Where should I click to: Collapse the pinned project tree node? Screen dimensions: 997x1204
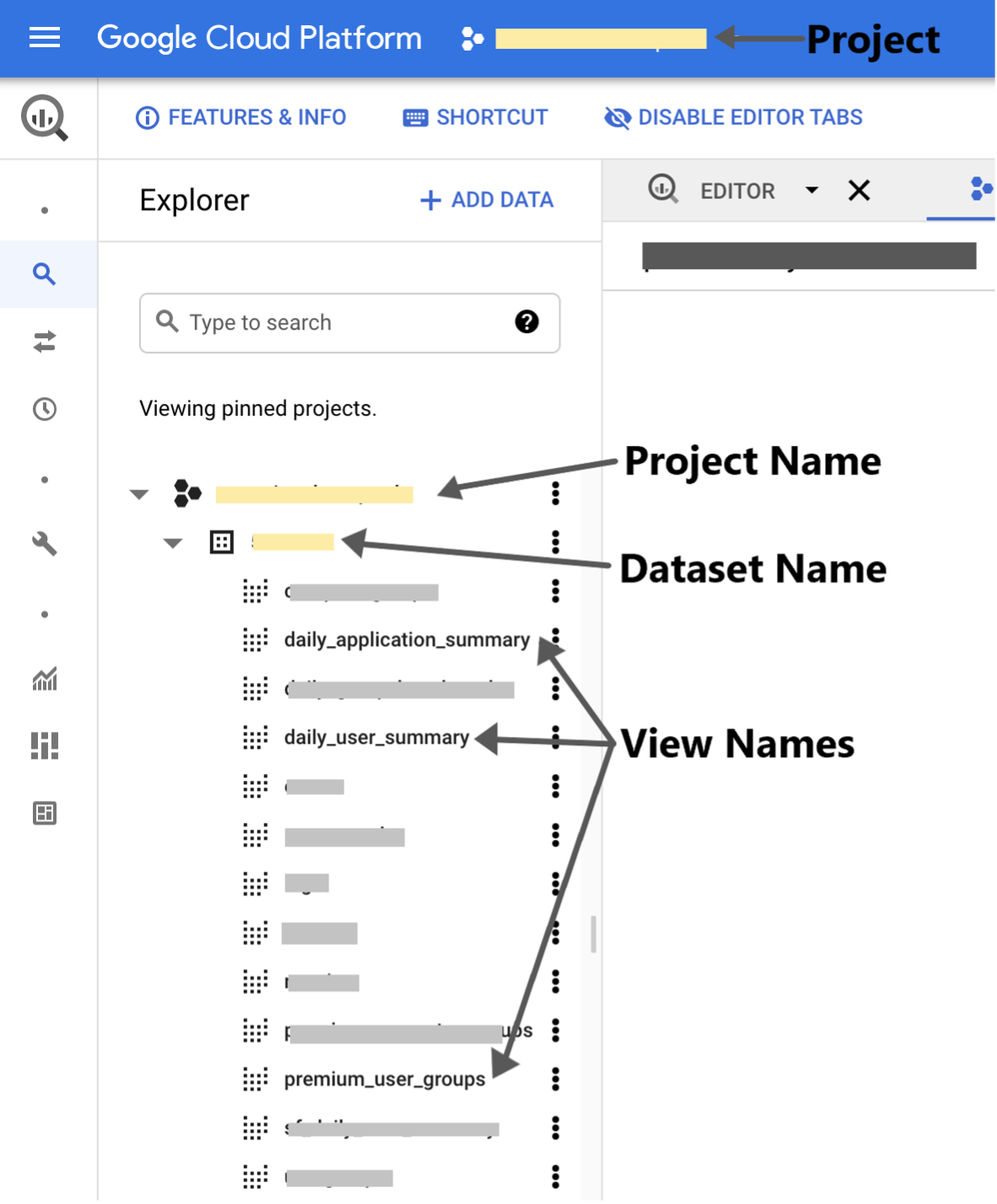click(x=139, y=494)
